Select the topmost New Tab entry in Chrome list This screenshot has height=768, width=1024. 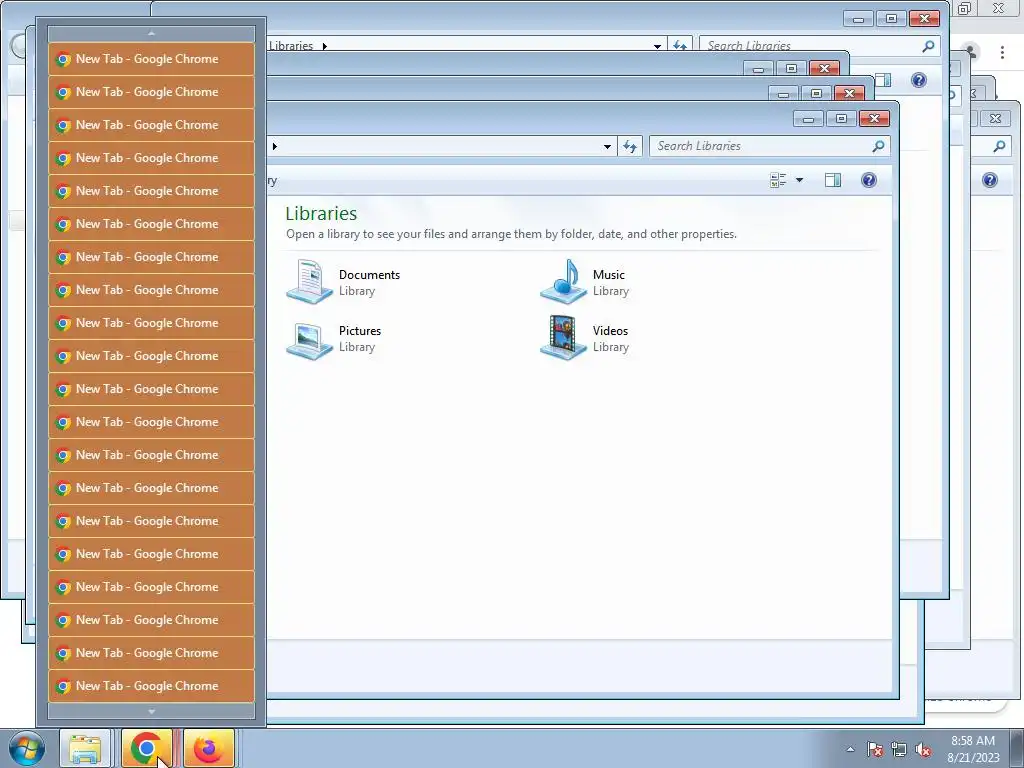151,59
